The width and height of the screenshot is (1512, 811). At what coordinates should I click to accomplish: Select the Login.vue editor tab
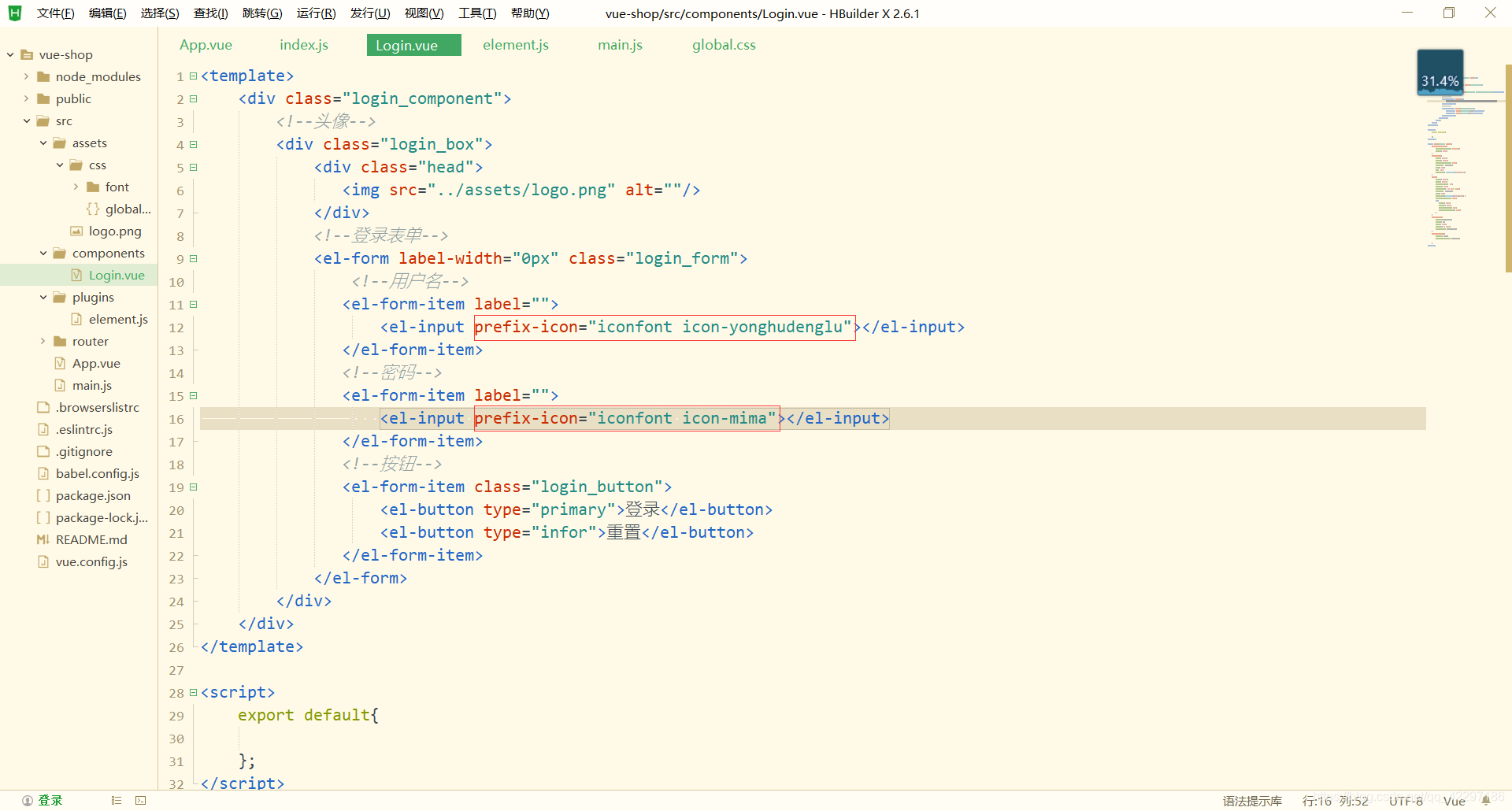[413, 45]
